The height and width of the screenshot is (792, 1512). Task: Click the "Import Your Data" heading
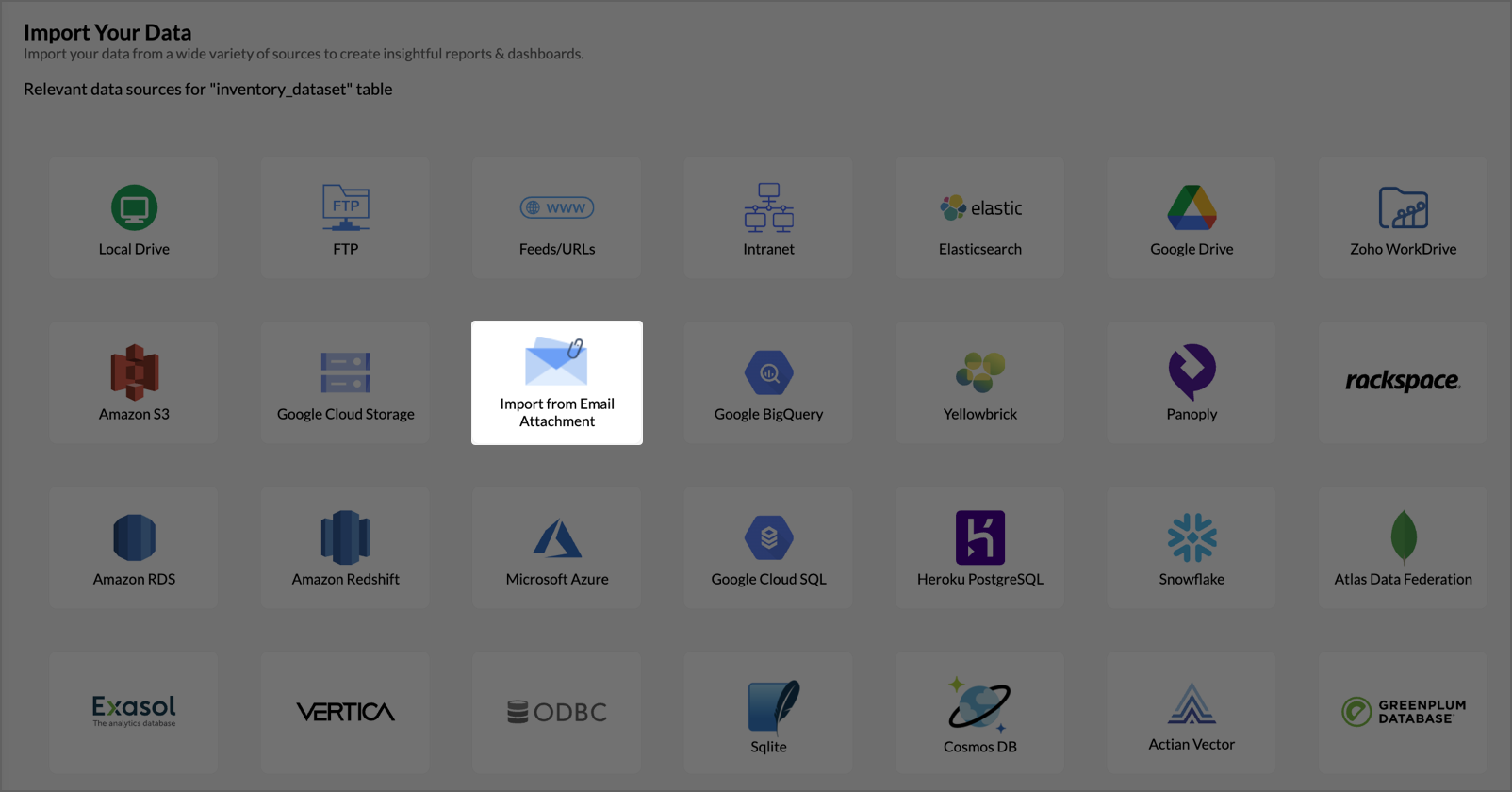pos(107,32)
